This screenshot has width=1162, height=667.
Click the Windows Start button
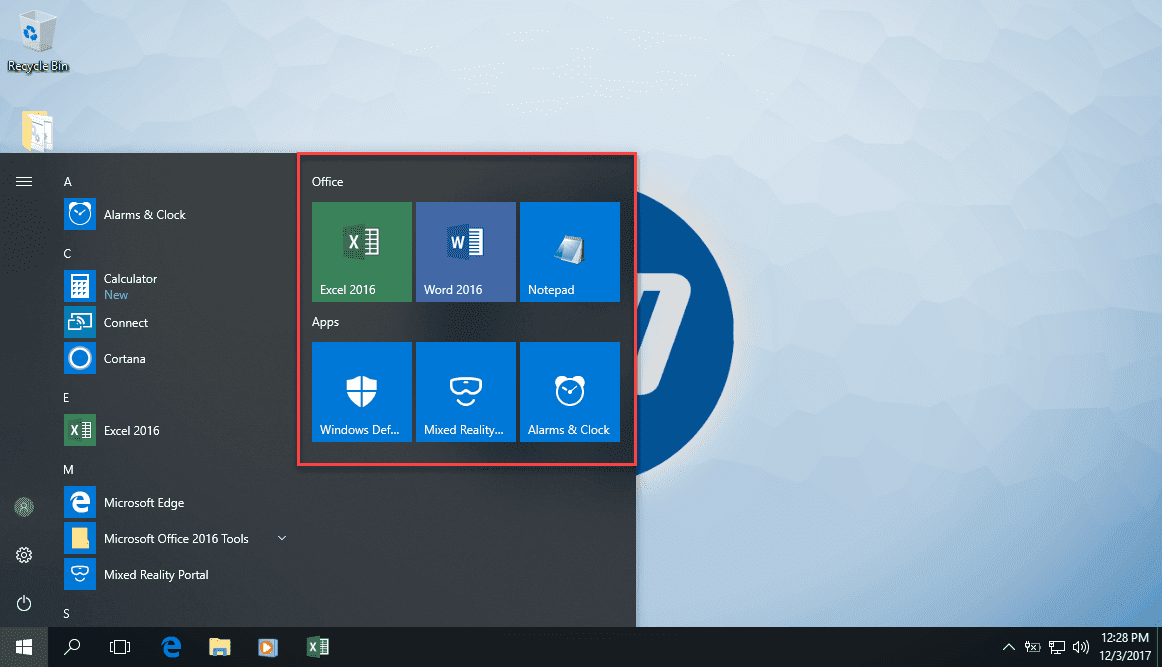click(24, 647)
